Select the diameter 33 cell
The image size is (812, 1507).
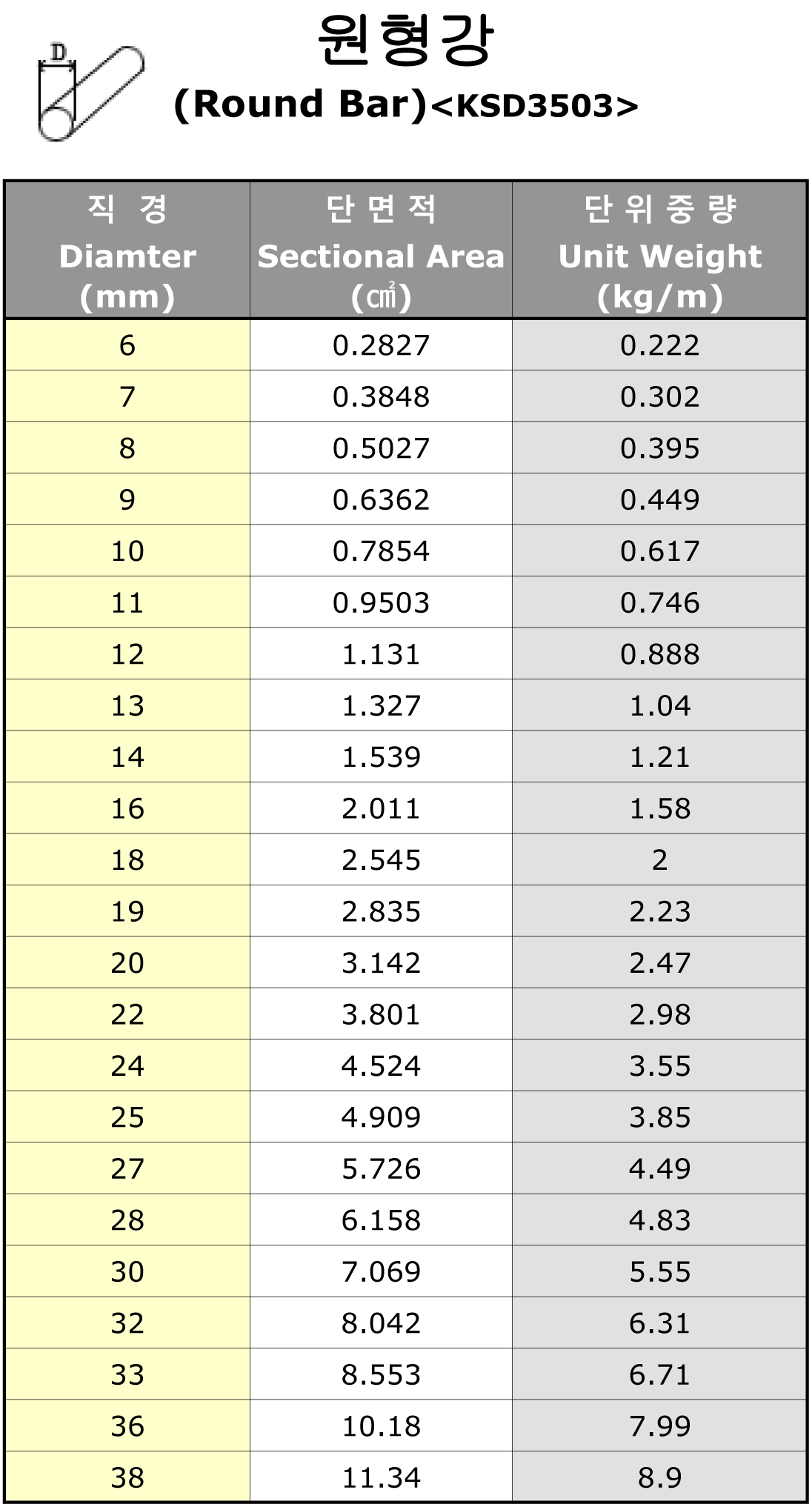point(127,1374)
